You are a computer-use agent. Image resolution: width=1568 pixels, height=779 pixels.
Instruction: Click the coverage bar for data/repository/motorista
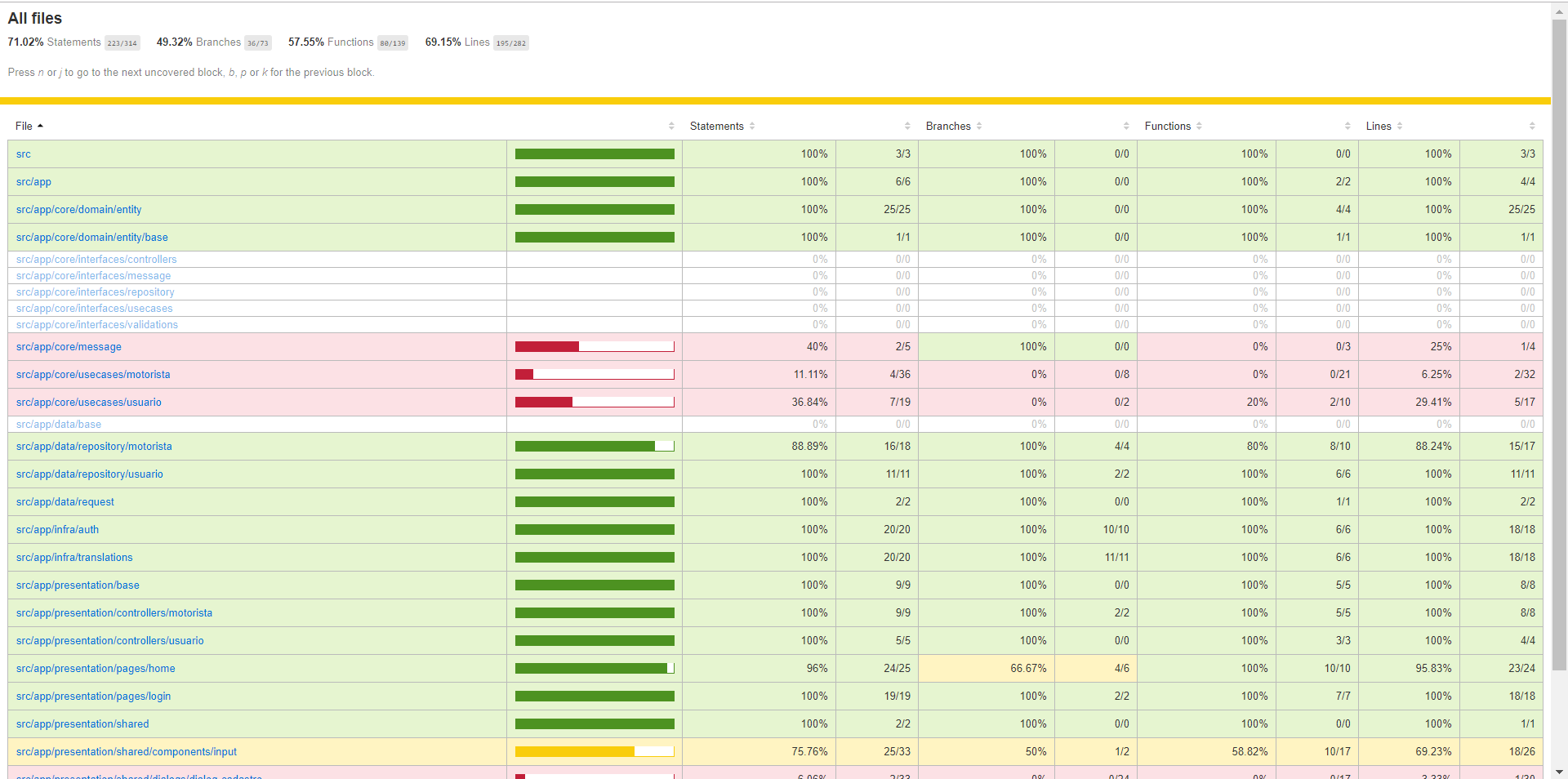[x=595, y=446]
